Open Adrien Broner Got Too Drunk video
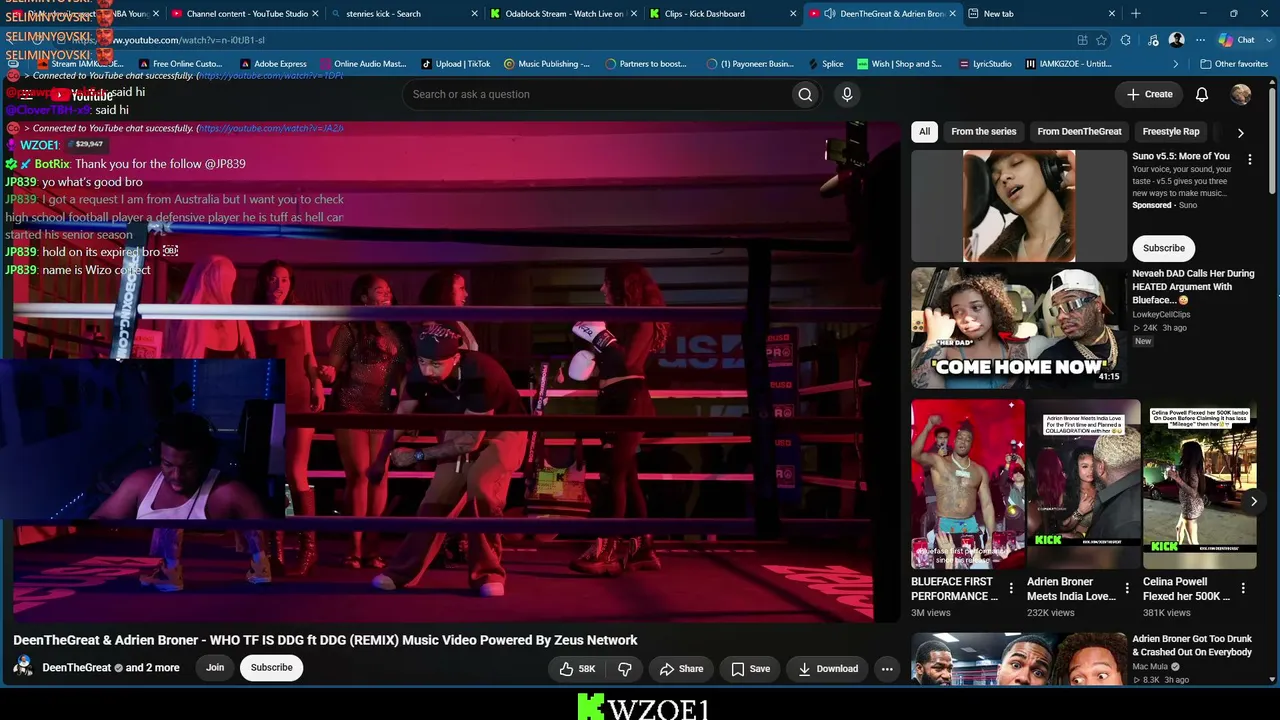 pos(1192,646)
